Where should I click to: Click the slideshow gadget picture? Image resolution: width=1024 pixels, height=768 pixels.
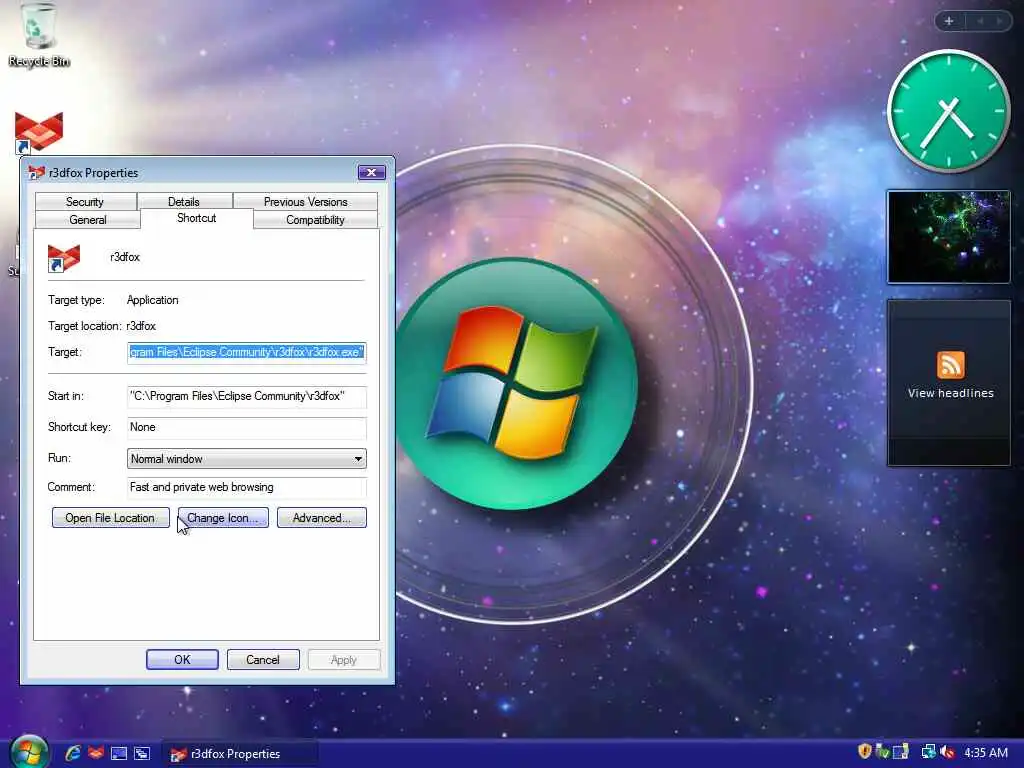click(948, 236)
